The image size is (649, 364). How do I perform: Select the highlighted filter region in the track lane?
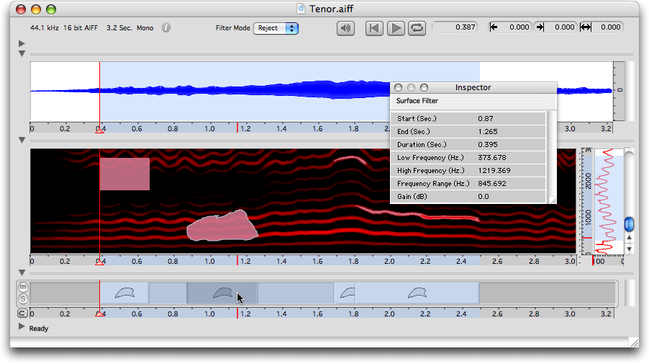(x=222, y=294)
